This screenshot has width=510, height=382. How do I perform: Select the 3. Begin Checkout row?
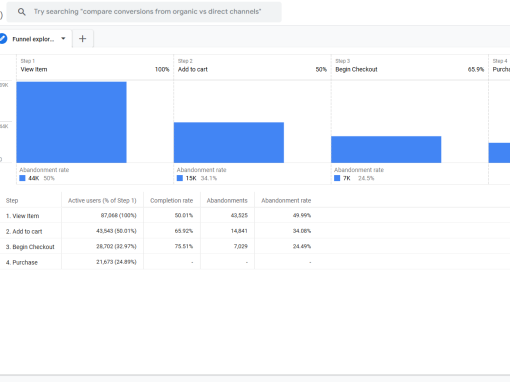255,247
